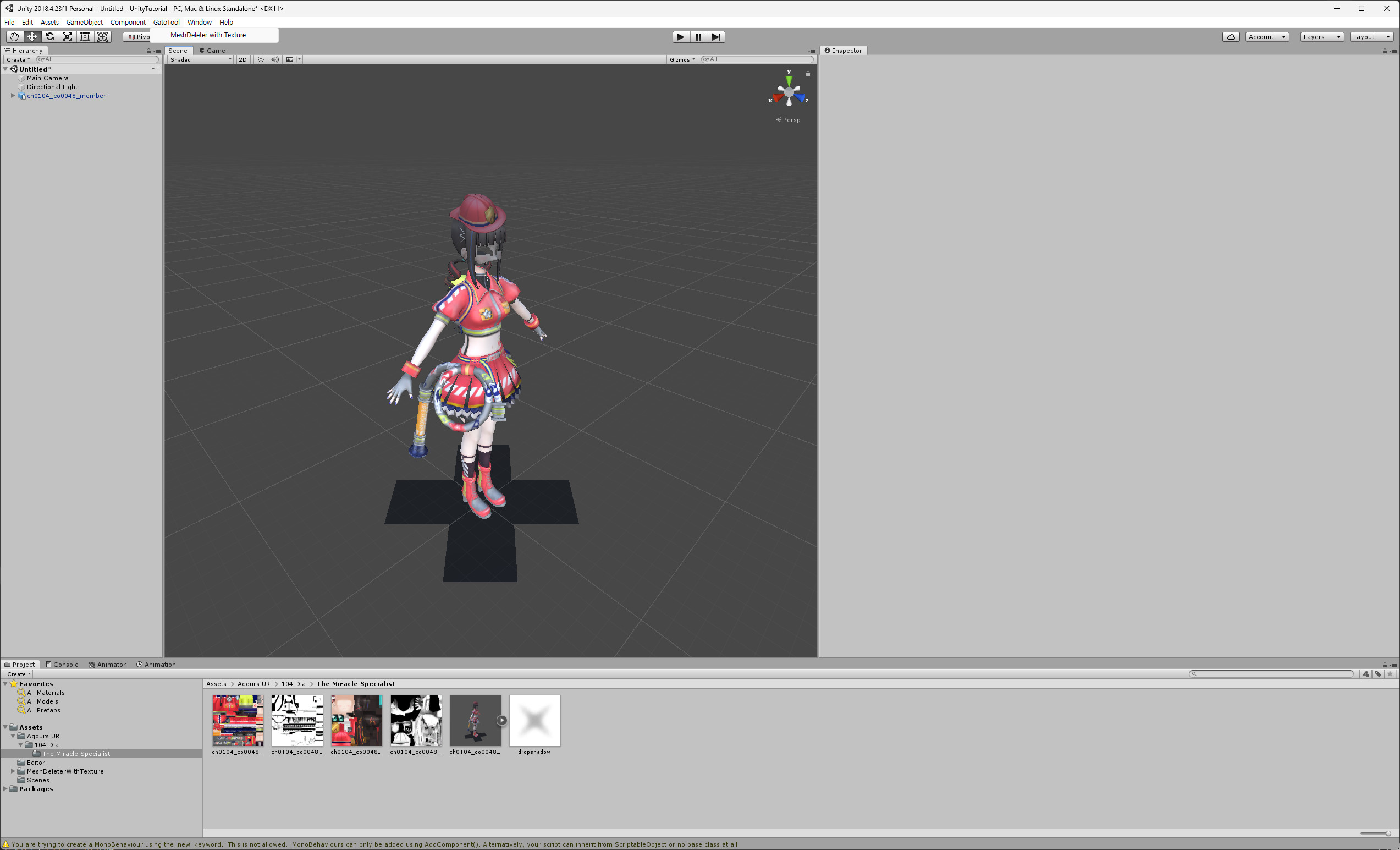Open the Layout selector

tap(1370, 36)
